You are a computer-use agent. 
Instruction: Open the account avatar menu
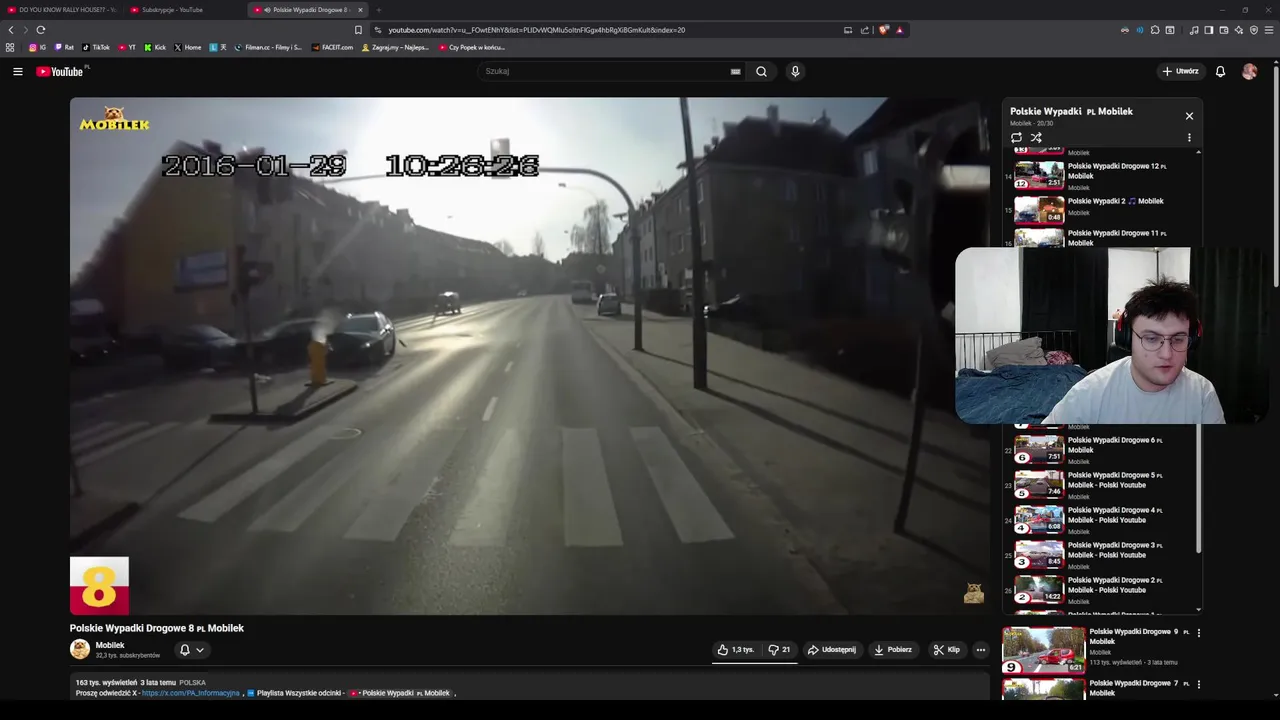point(1249,71)
